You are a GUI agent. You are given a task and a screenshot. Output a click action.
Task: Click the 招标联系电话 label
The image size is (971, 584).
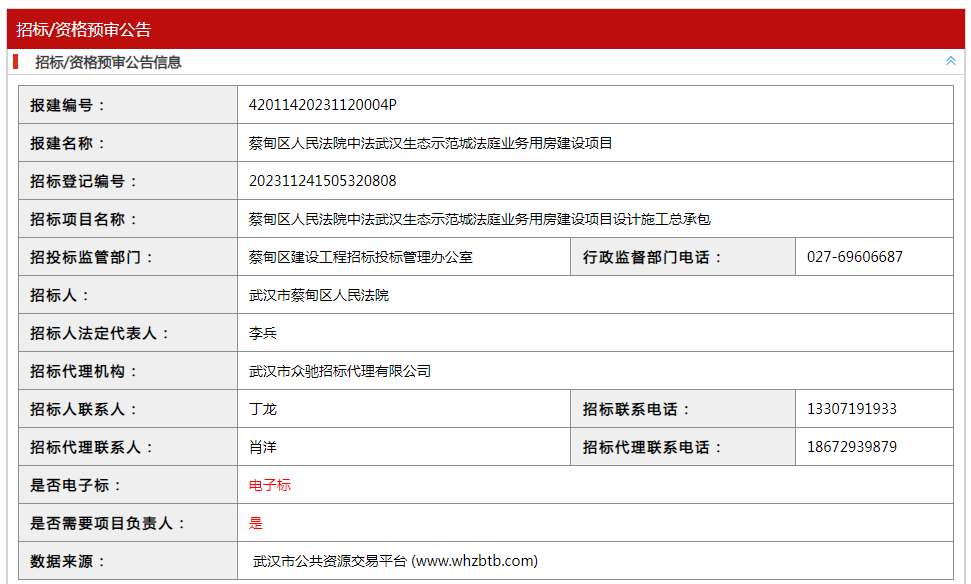tap(635, 409)
